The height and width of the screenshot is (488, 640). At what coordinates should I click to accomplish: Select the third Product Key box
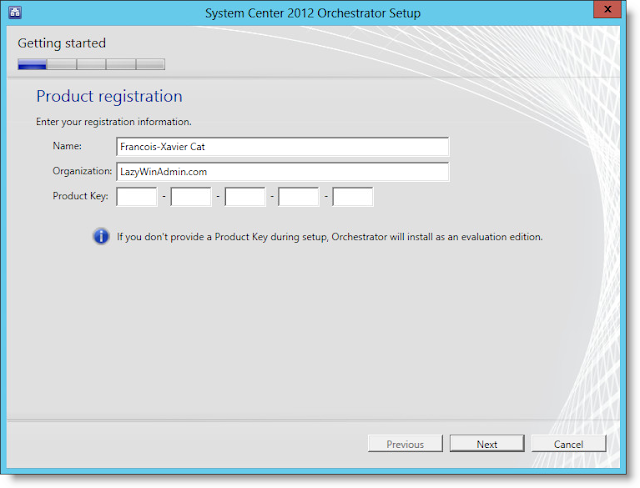tap(245, 197)
